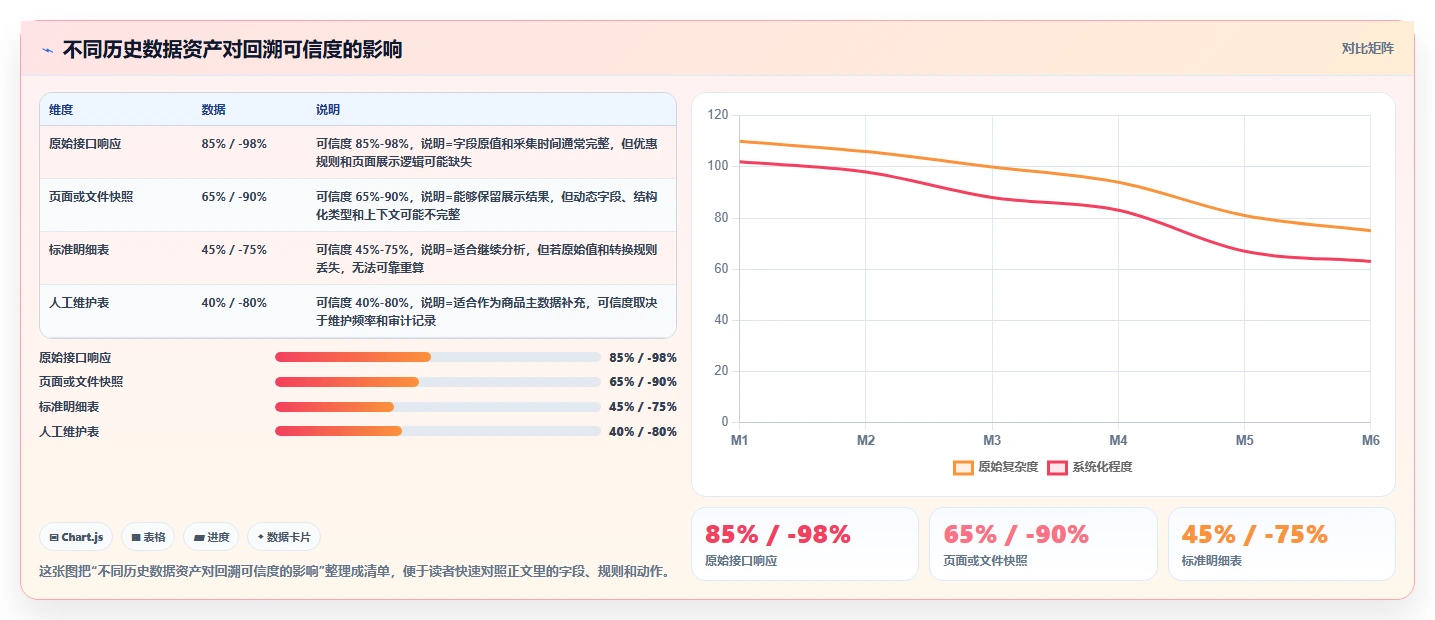
Task: Open the 45% / -75% data card
Action: (1281, 544)
